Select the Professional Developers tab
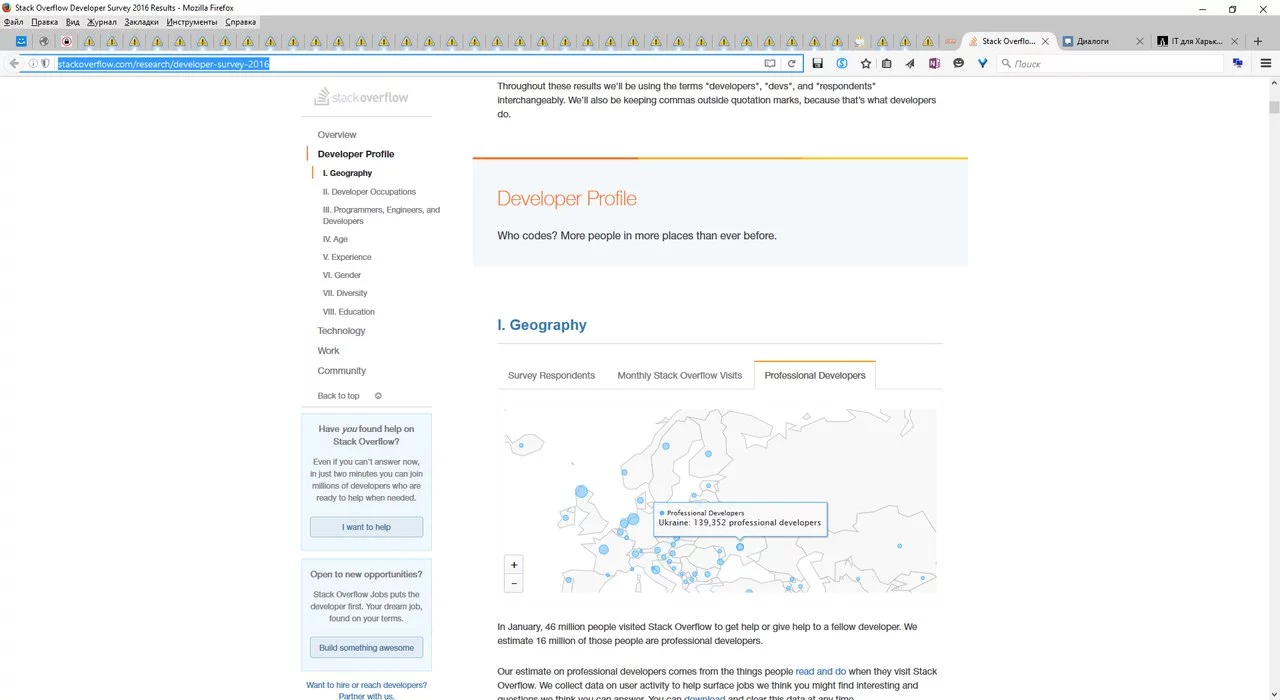Image resolution: width=1280 pixels, height=700 pixels. pyautogui.click(x=815, y=376)
